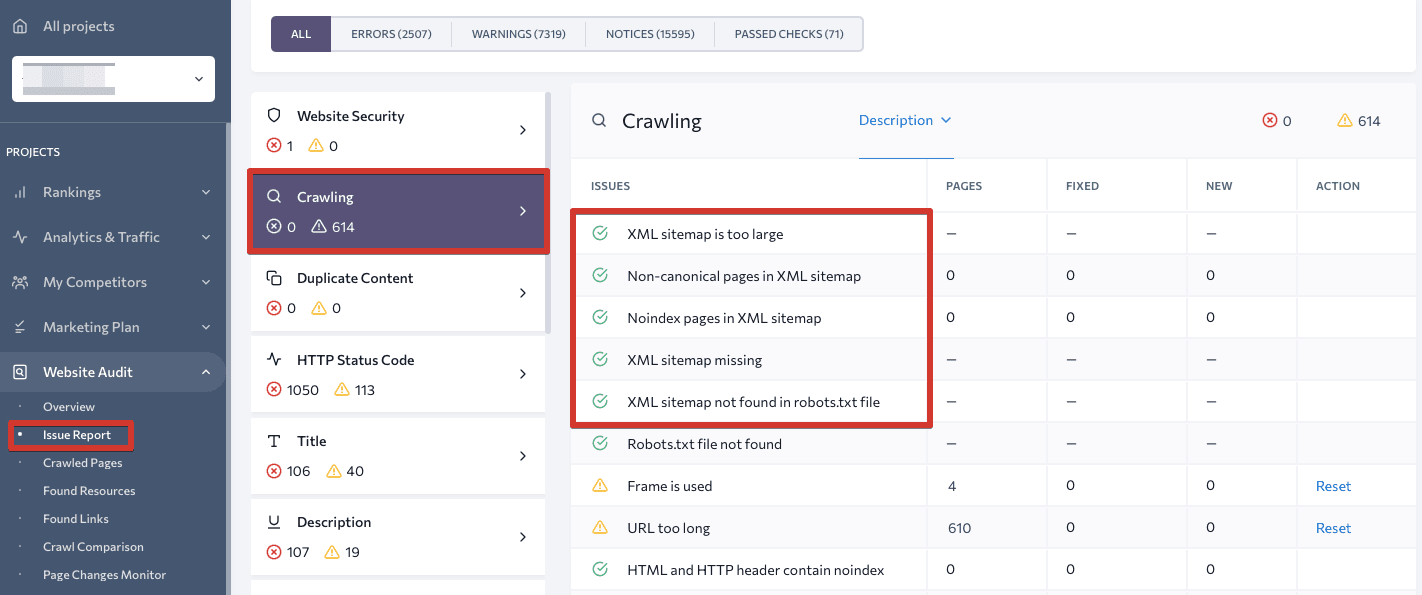
Task: Click the All projects home icon
Action: [20, 26]
